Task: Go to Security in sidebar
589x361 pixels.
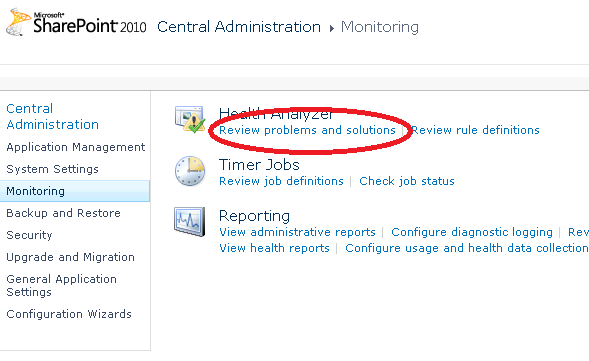Action: (29, 235)
